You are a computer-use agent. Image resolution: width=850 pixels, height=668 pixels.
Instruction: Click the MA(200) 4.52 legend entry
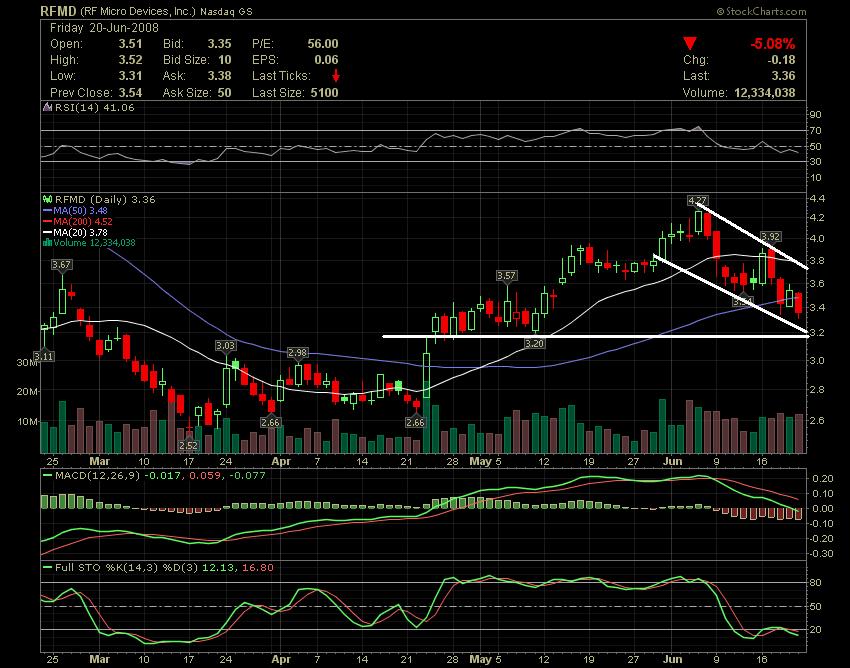[83, 221]
